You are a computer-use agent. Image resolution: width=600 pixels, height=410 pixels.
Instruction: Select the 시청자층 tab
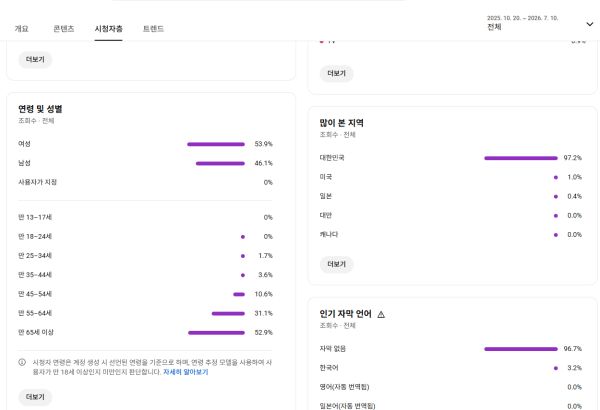pos(109,29)
